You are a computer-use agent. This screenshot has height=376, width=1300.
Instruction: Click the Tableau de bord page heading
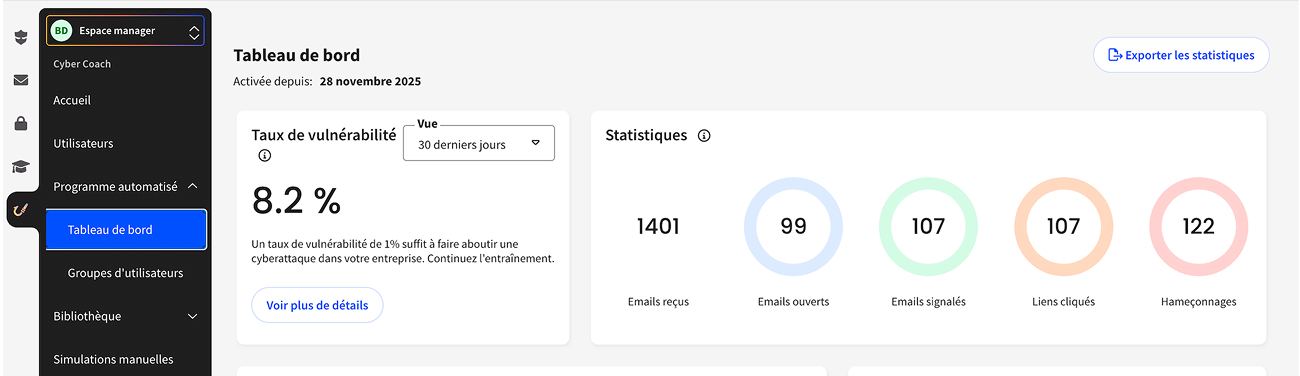(x=296, y=55)
